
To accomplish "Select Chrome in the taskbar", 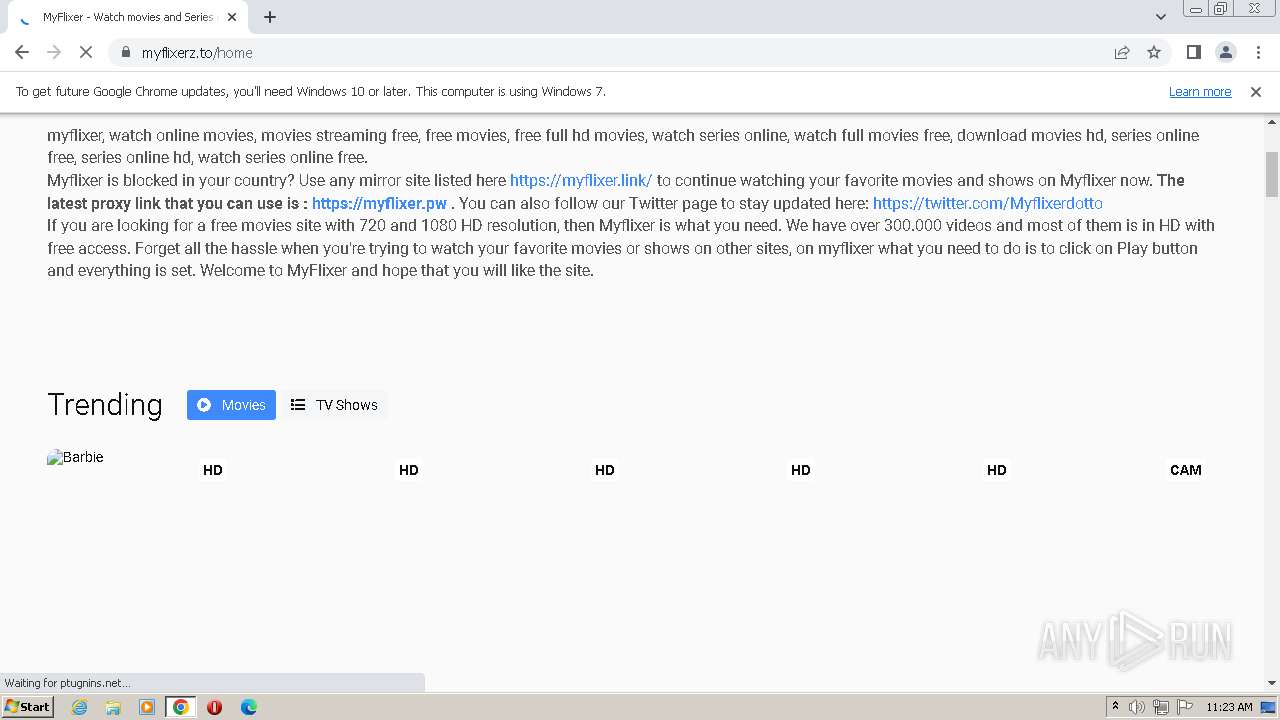I will (x=181, y=707).
